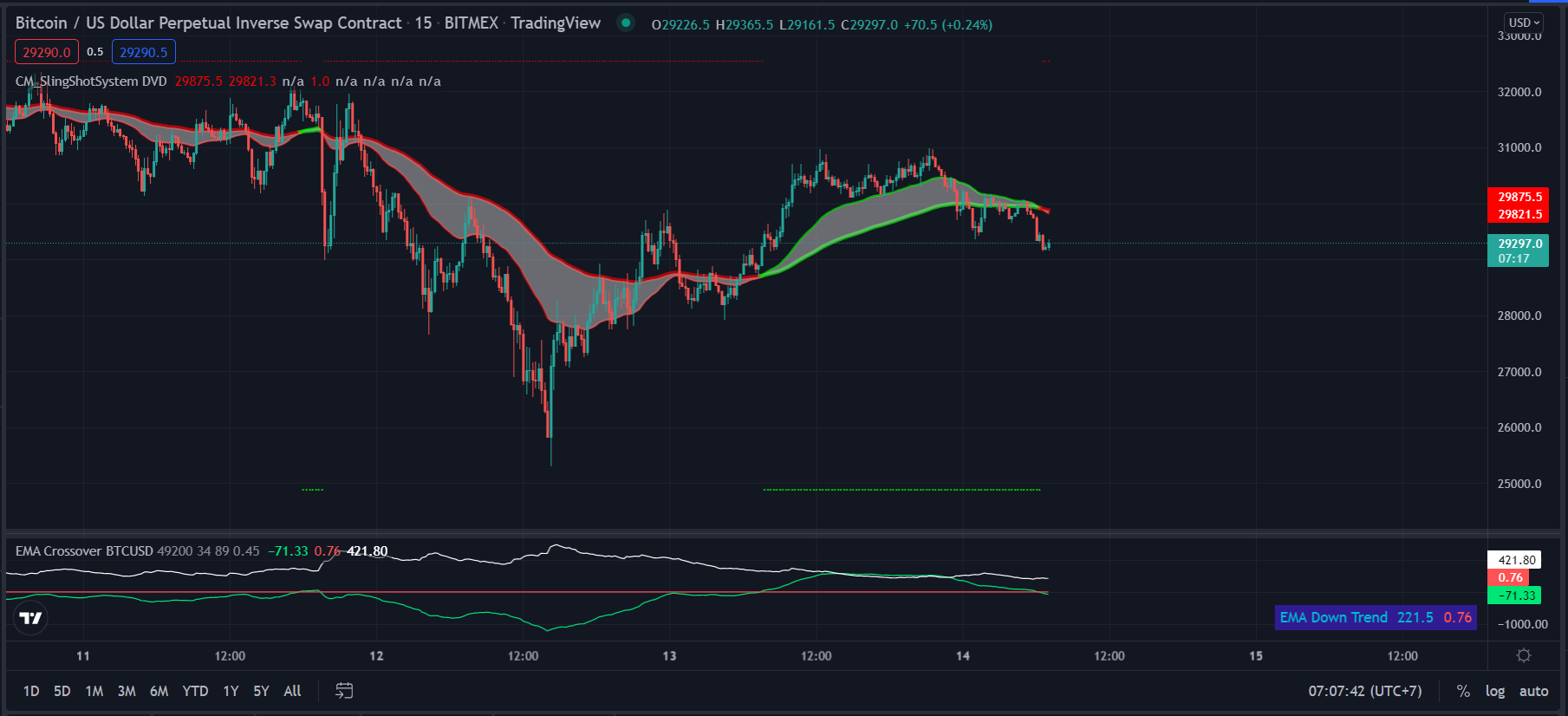Click the 27000.0 price axis tick
Image resolution: width=1568 pixels, height=716 pixels.
click(1519, 372)
